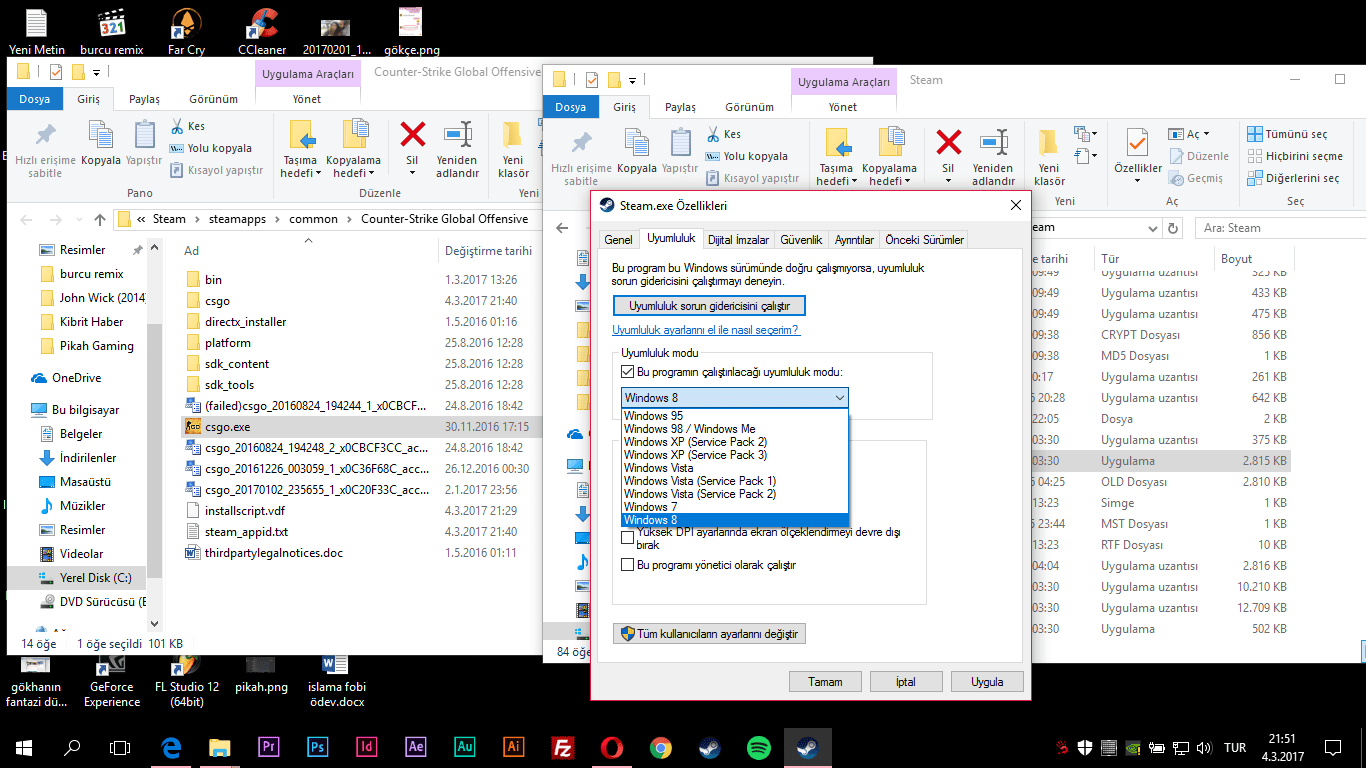Enable Yüksek DPI scaling override checkbox
1368x768 pixels.
(627, 538)
